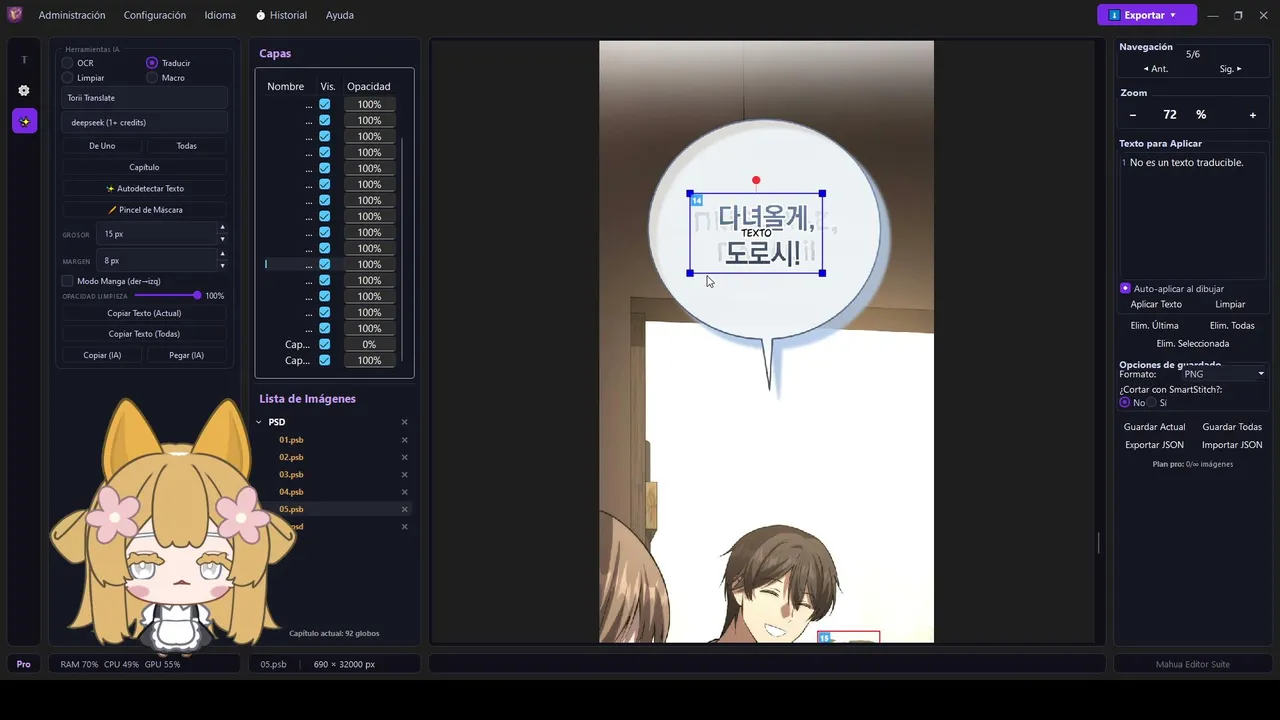Screen dimensions: 1280x720
Task: Click the bubble number 14 badge on the canvas
Action: 697,201
